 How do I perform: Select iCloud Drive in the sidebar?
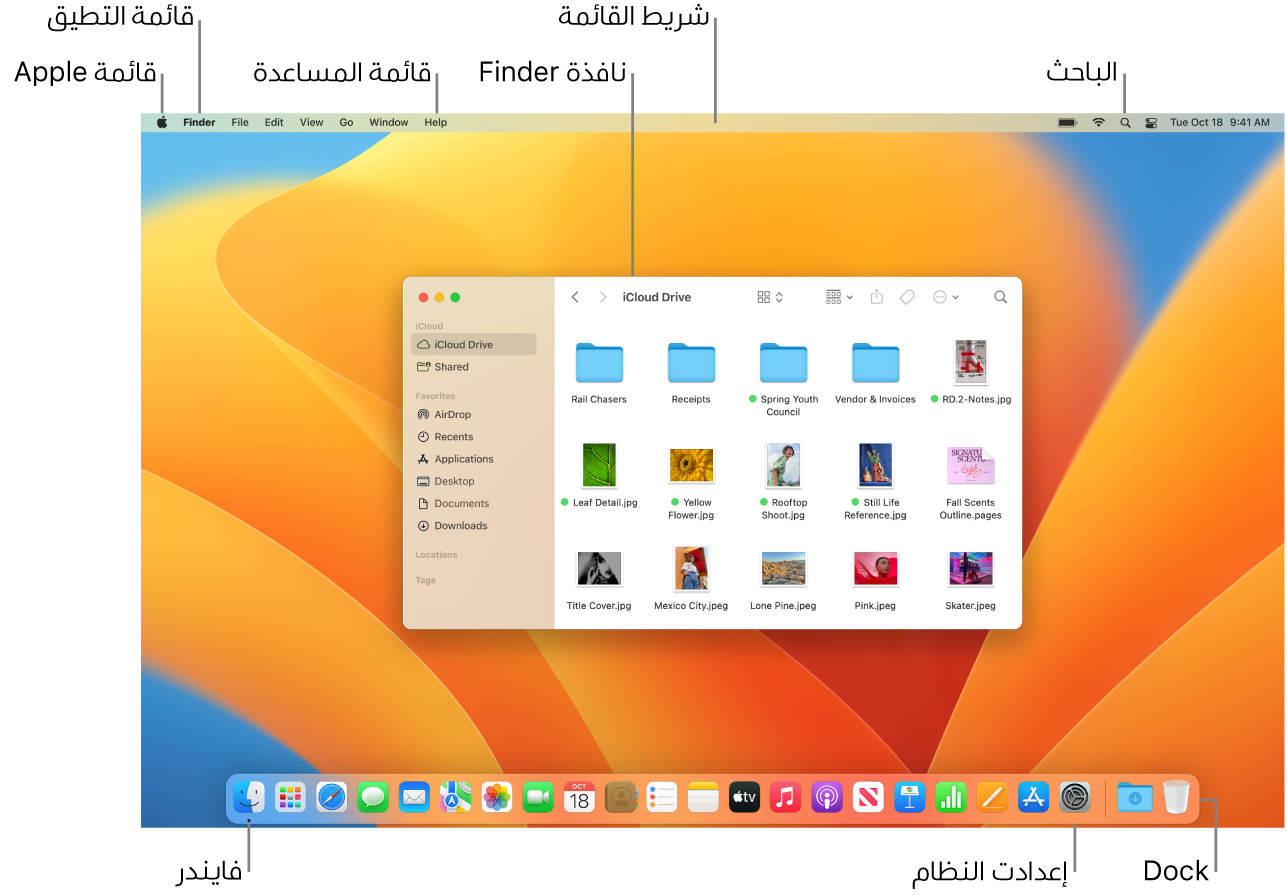click(474, 344)
